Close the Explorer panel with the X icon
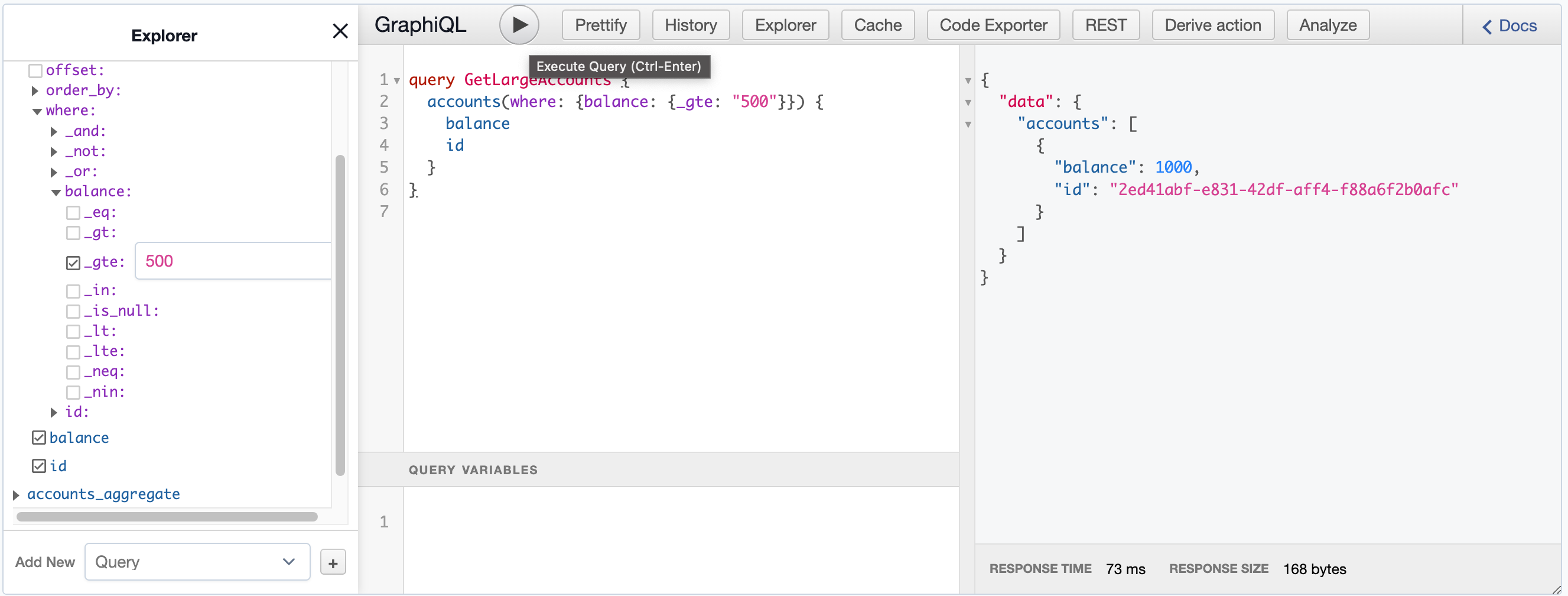Viewport: 1568px width, 596px height. pos(340,31)
